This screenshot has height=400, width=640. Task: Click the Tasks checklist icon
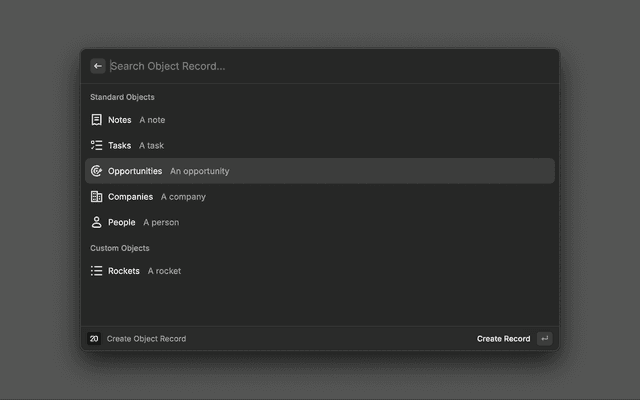point(97,145)
